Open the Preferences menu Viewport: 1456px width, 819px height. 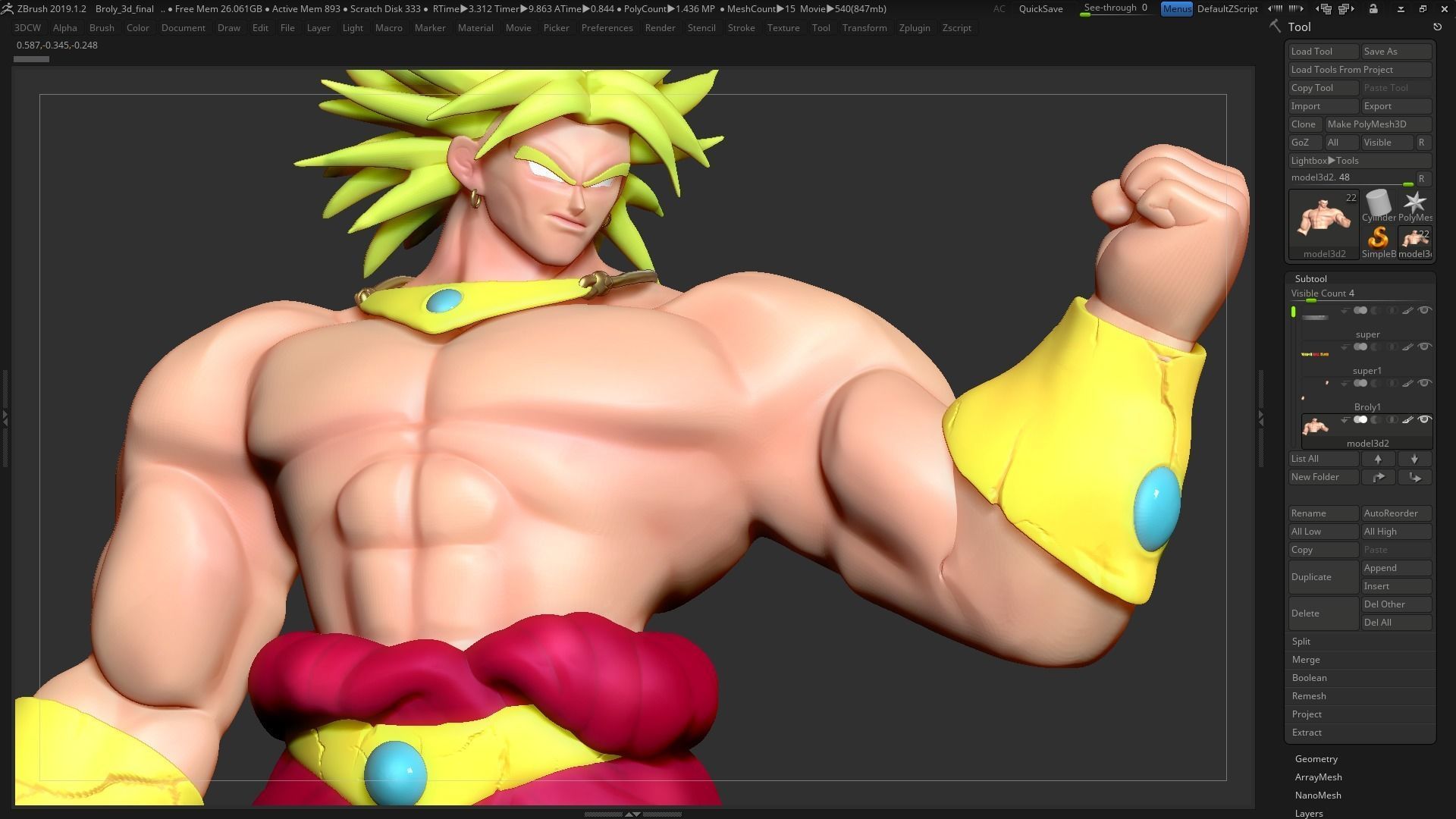pos(607,28)
